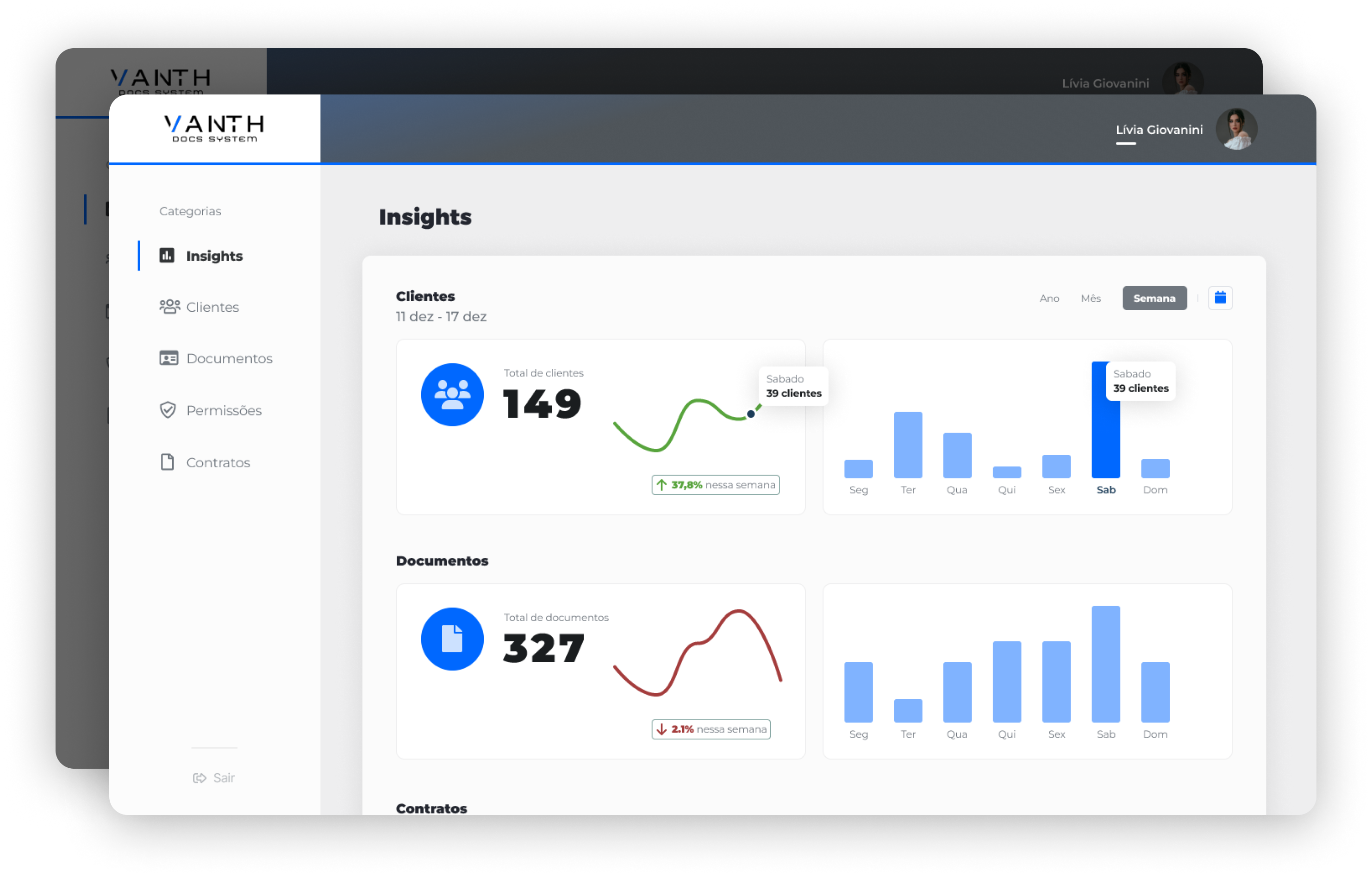This screenshot has height=878, width=1372.
Task: Click the red down-arrow decline icon
Action: [x=661, y=729]
